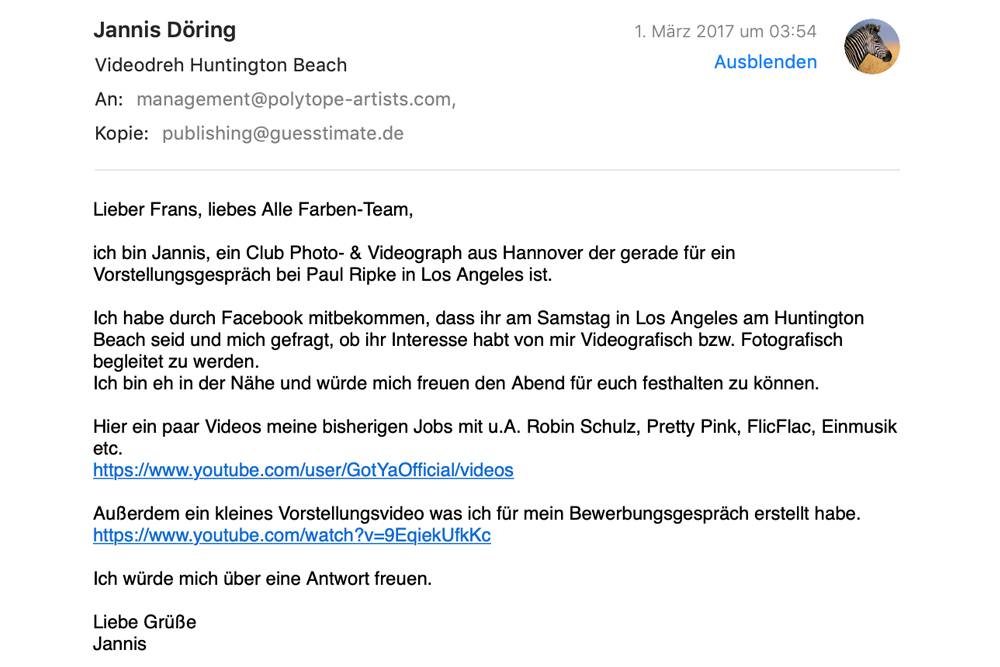Click the zebra profile picture of the sender
The image size is (1000, 667).
pos(871,47)
